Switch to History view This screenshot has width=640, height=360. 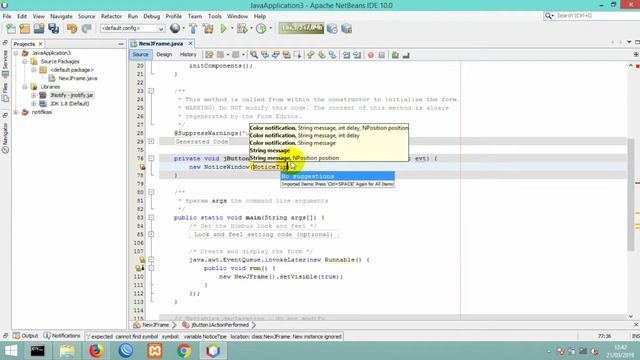(x=188, y=55)
